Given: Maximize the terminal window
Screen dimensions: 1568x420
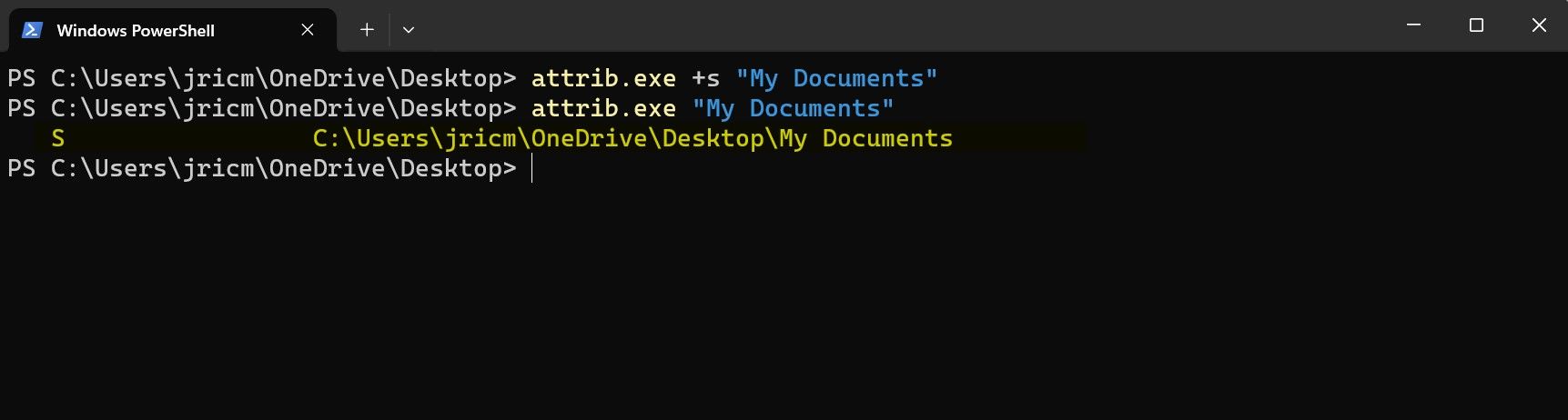Looking at the screenshot, I should (1476, 25).
